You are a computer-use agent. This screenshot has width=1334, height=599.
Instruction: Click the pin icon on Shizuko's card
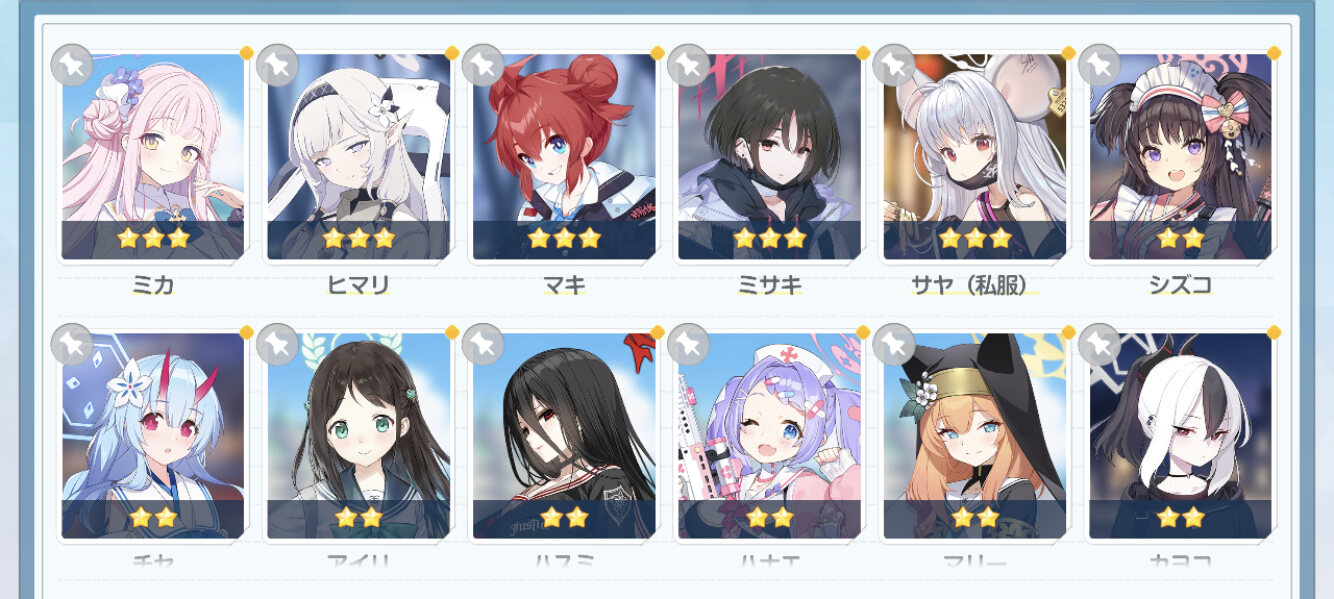coord(1099,65)
